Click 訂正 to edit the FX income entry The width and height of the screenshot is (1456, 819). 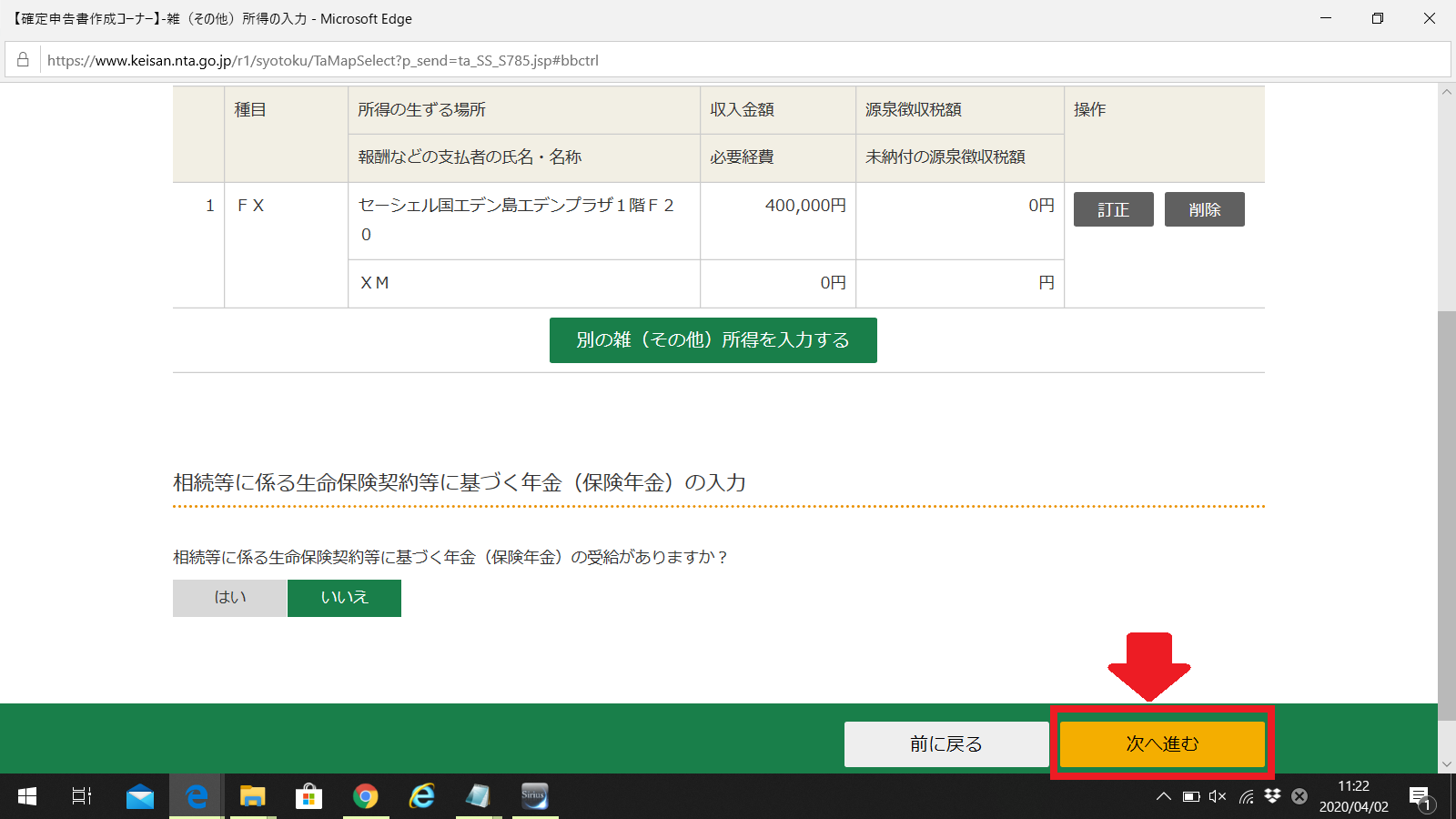tap(1113, 209)
